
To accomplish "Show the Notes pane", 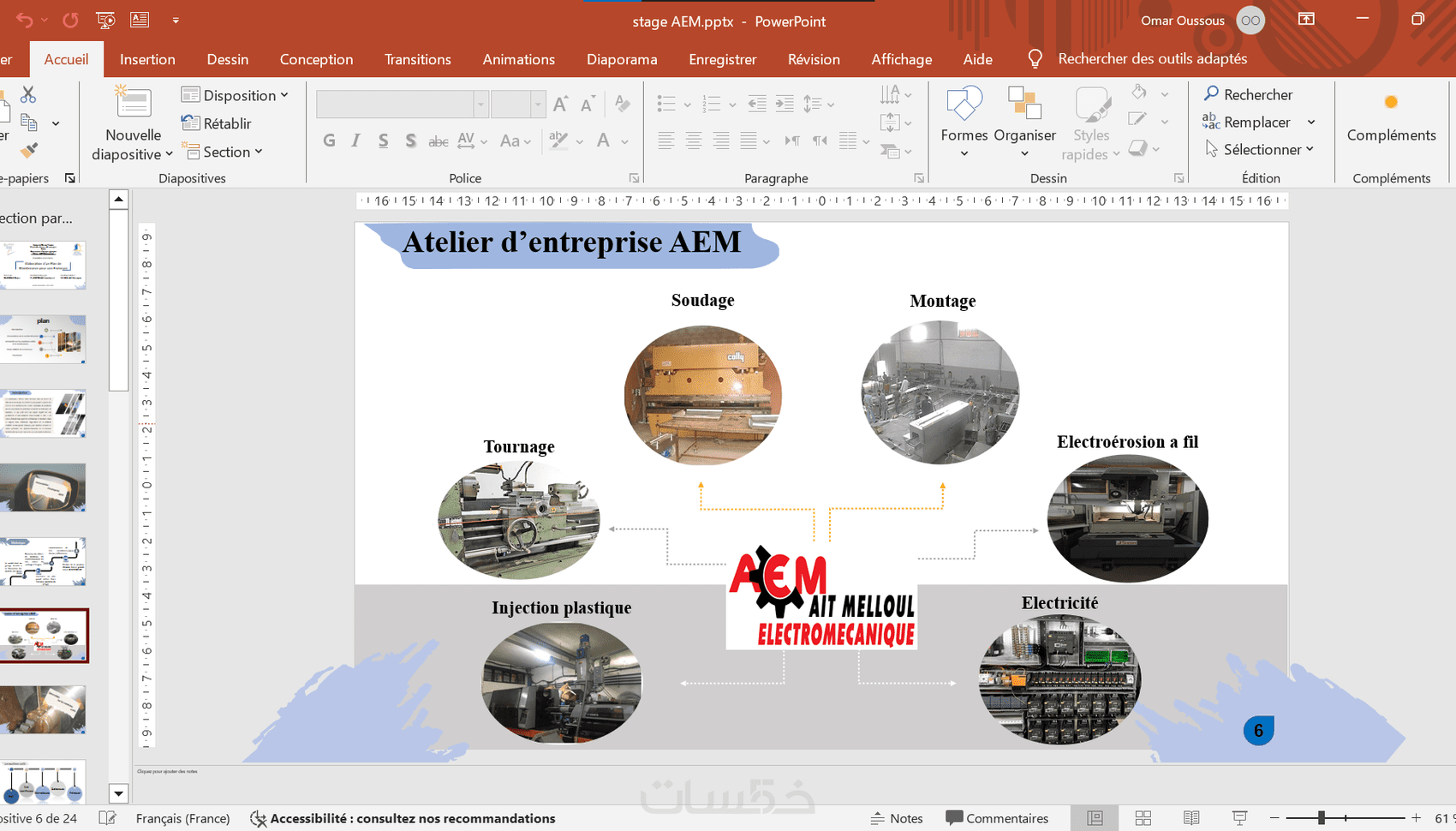I will [897, 818].
